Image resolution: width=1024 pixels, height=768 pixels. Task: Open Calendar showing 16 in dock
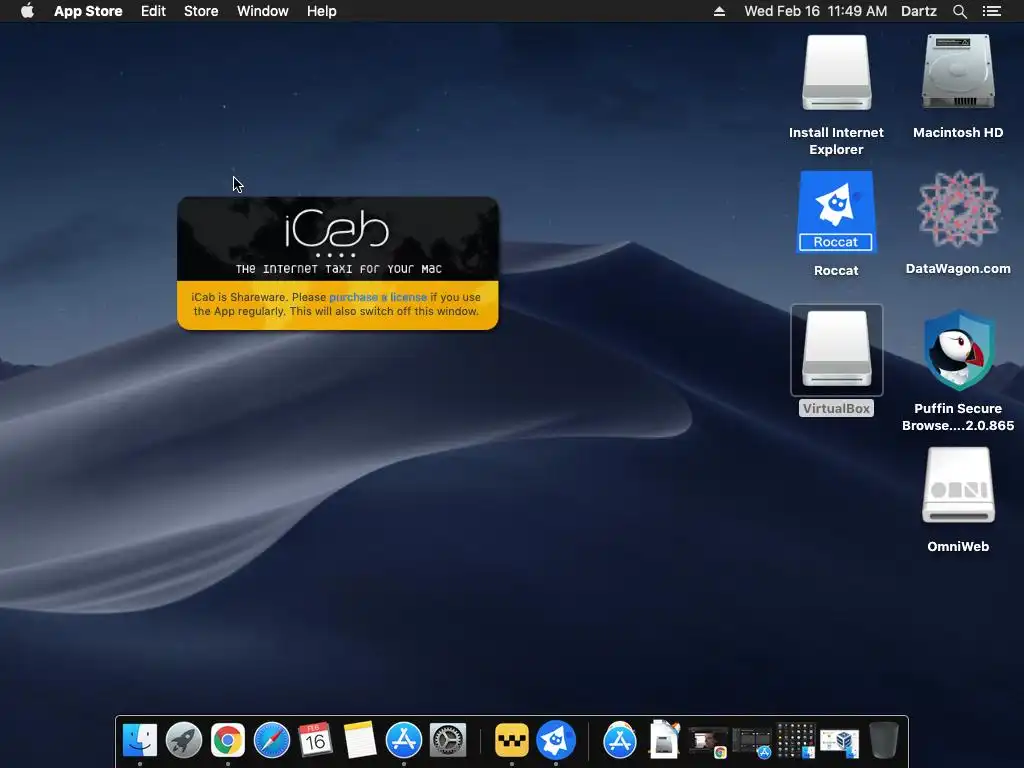tap(315, 740)
